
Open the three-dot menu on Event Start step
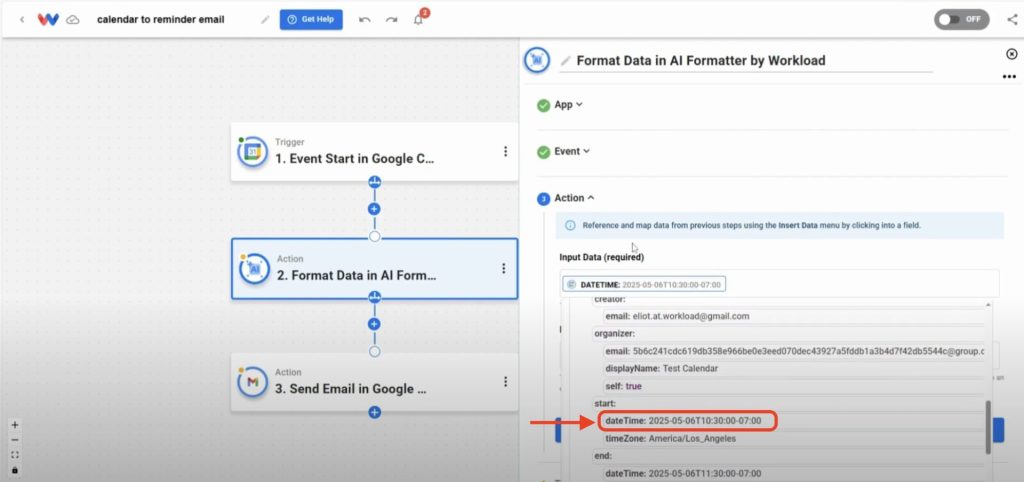(505, 152)
